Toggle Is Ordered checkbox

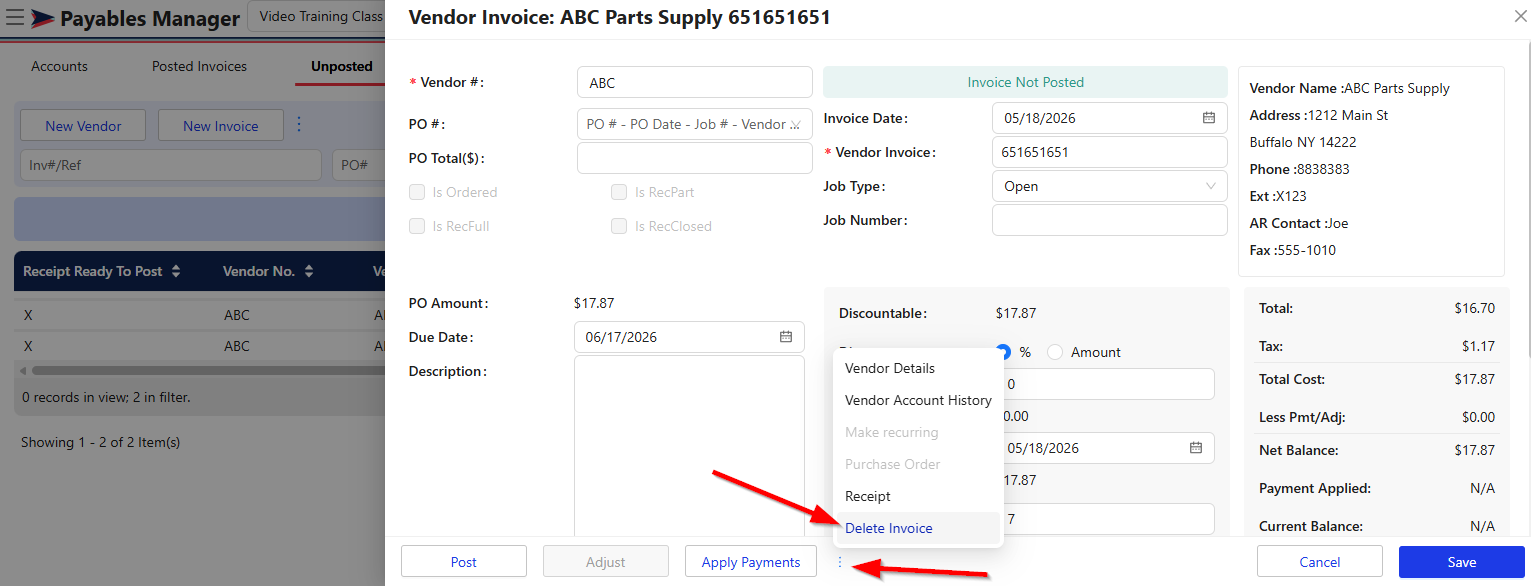coord(417,192)
